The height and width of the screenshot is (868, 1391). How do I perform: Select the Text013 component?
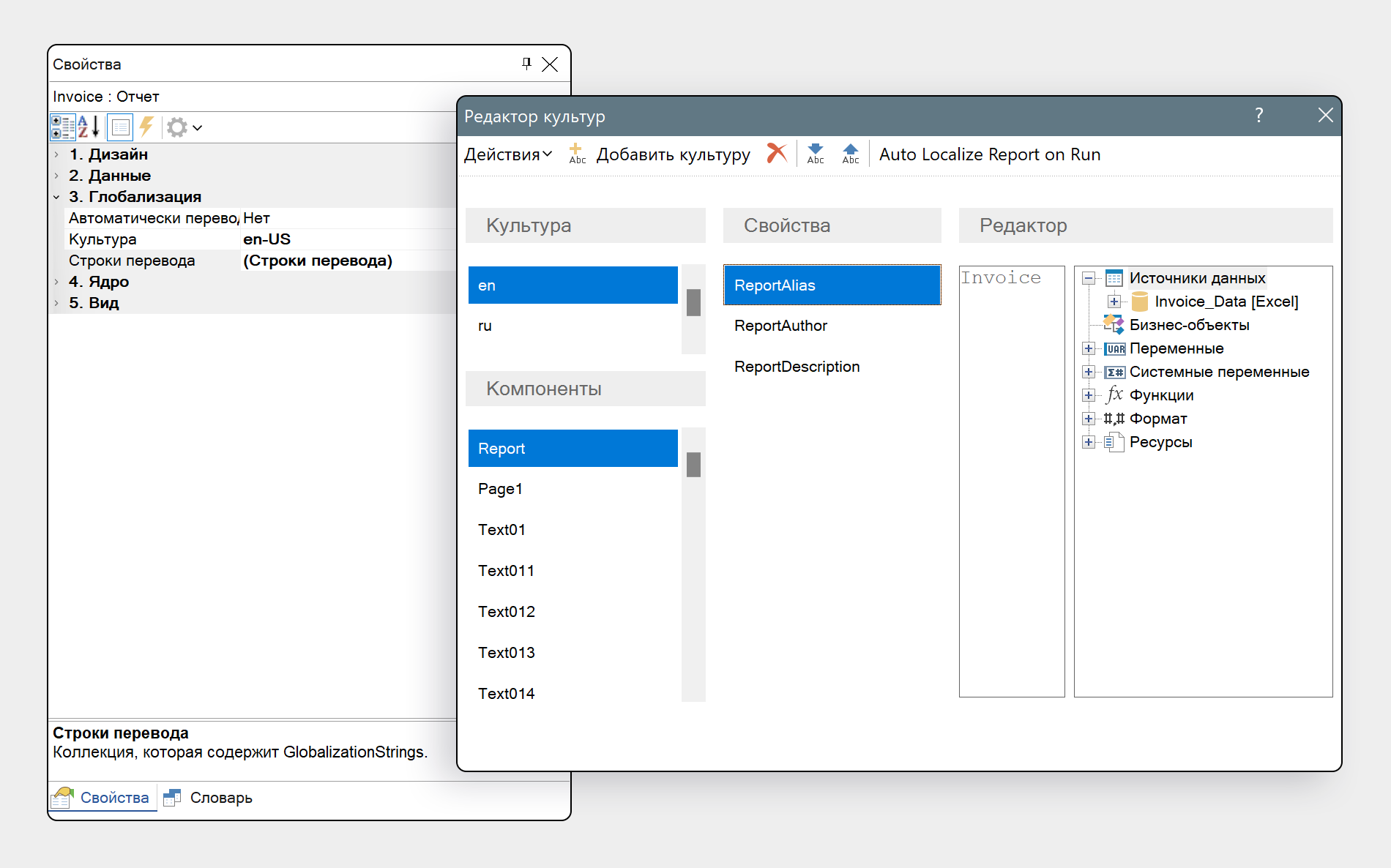[573, 653]
